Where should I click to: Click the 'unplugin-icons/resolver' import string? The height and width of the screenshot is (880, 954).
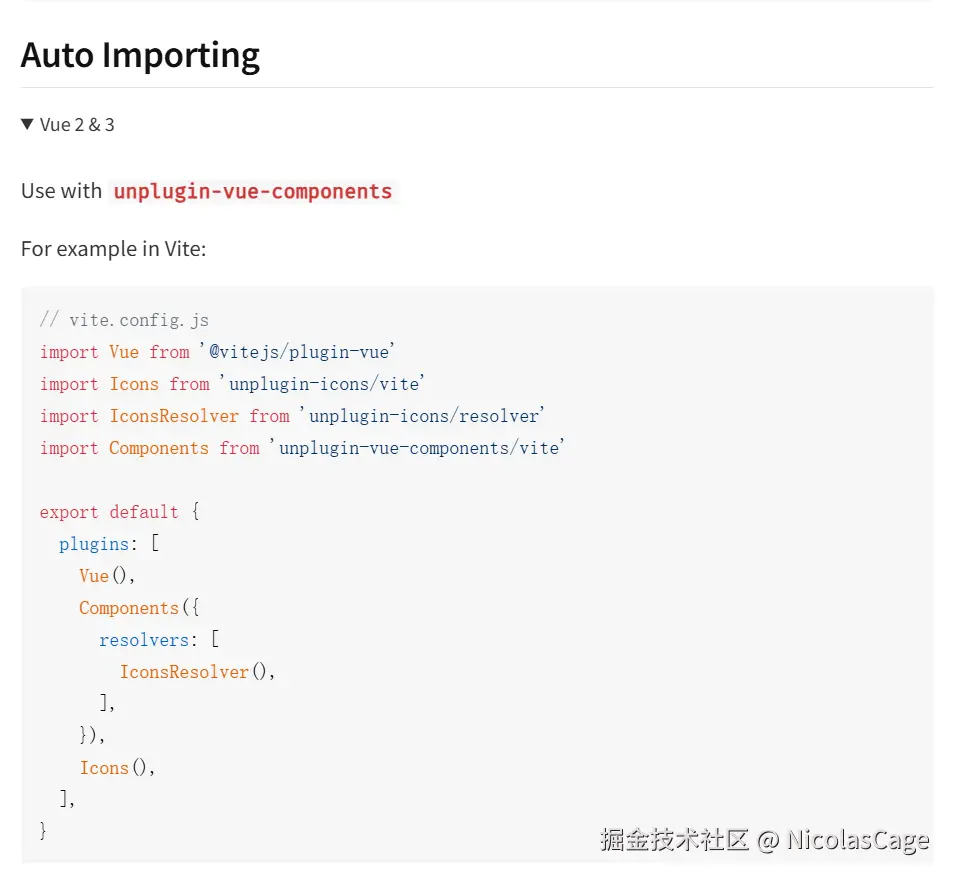[x=422, y=416]
